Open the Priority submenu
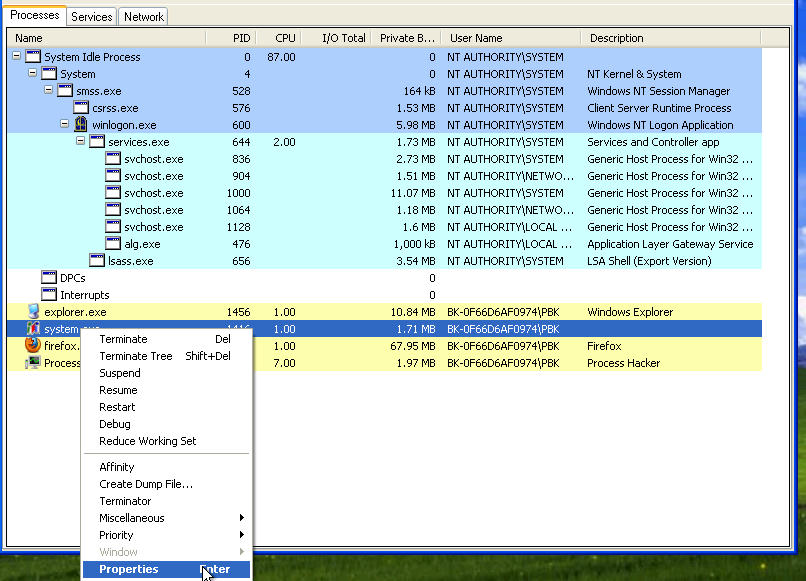Viewport: 806px width, 581px height. pyautogui.click(x=166, y=535)
